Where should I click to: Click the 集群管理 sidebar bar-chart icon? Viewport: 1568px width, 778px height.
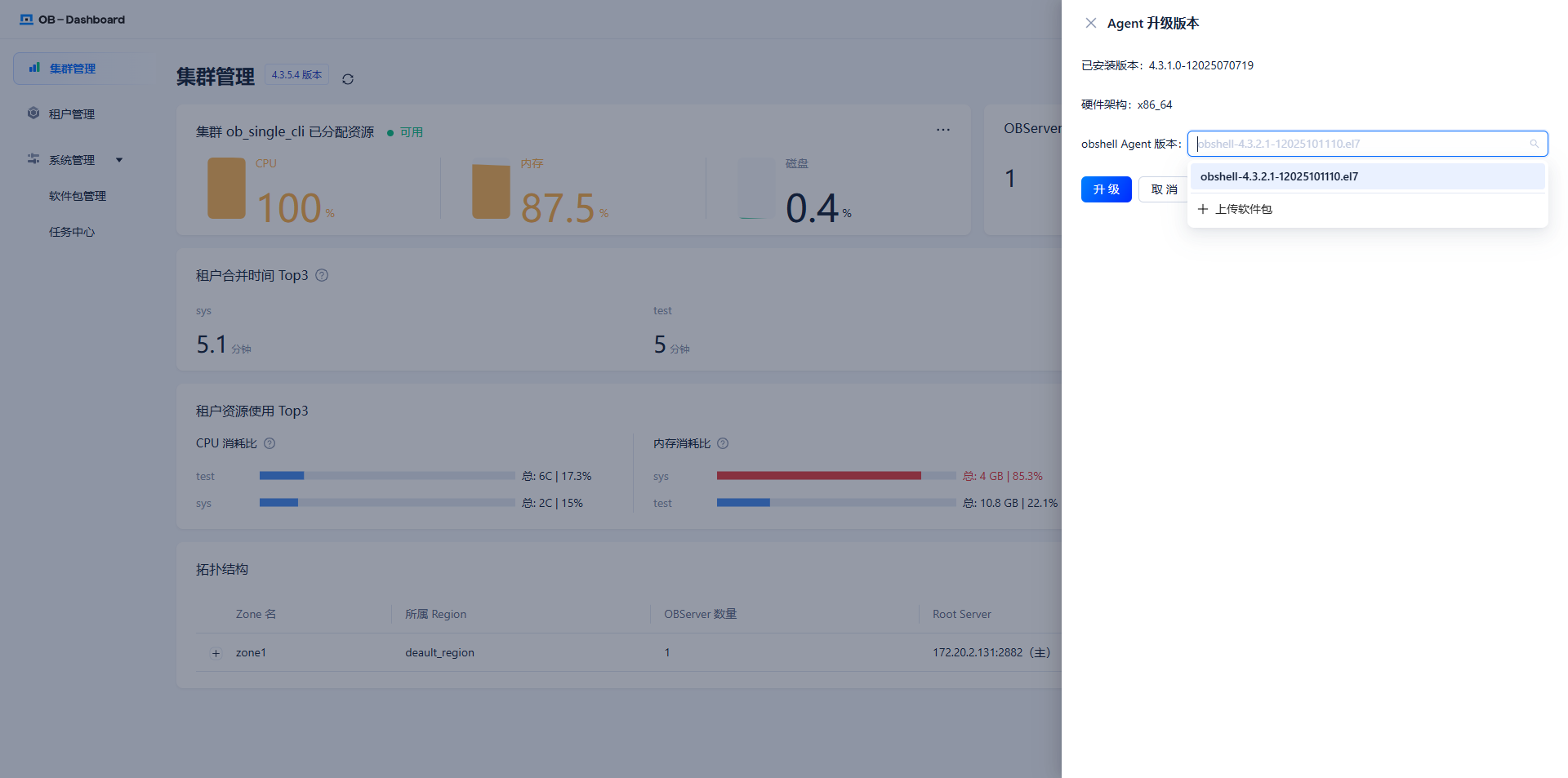coord(34,68)
